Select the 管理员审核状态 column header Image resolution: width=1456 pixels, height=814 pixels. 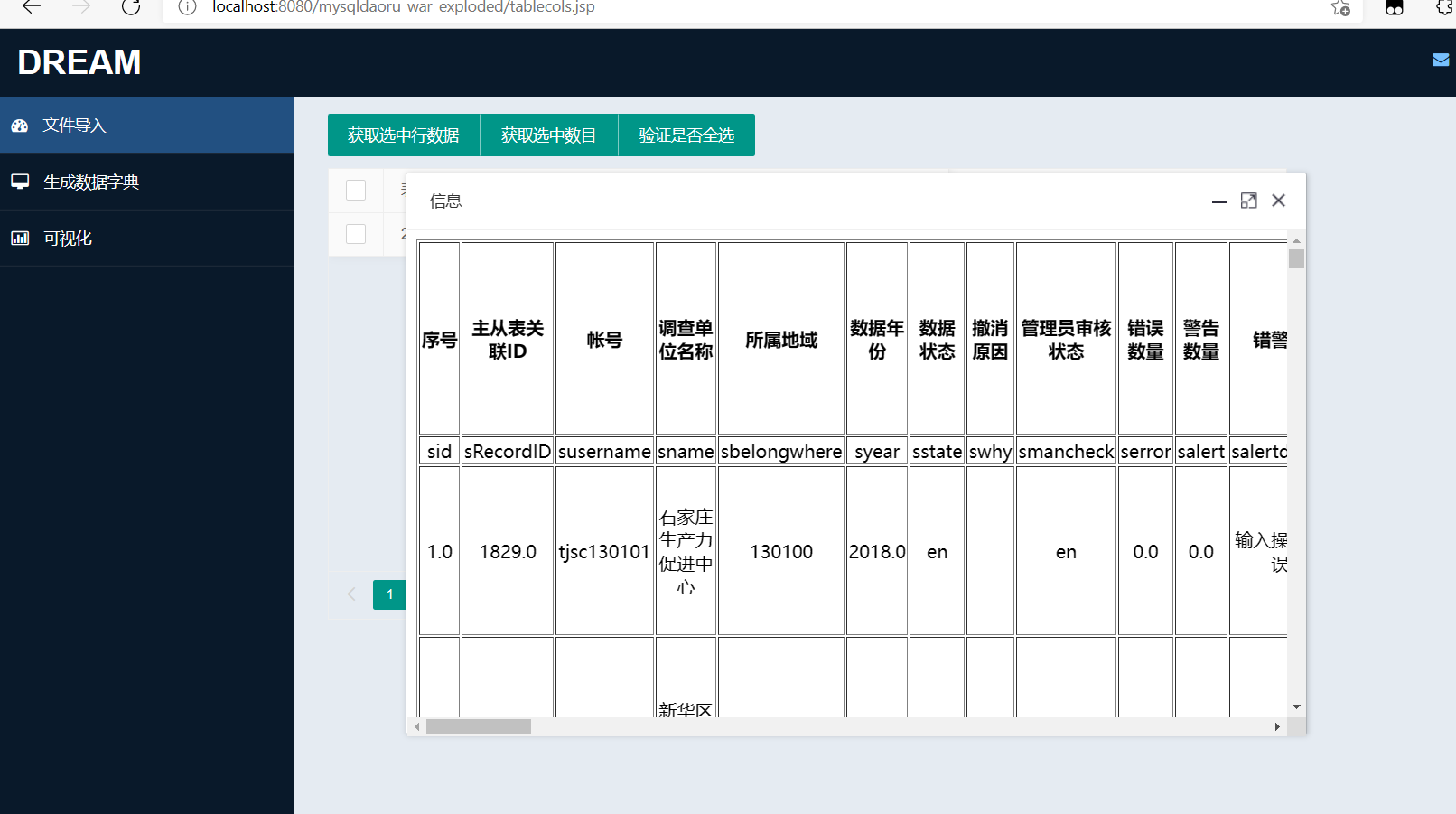click(x=1066, y=339)
